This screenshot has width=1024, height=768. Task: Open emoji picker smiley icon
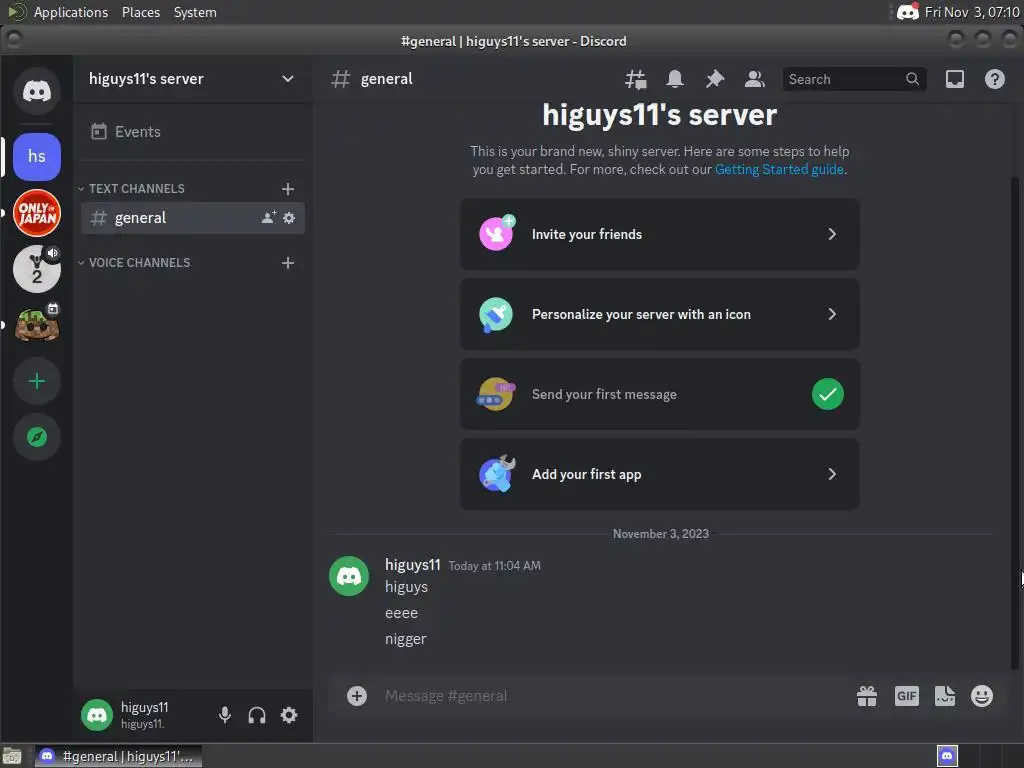click(x=982, y=696)
